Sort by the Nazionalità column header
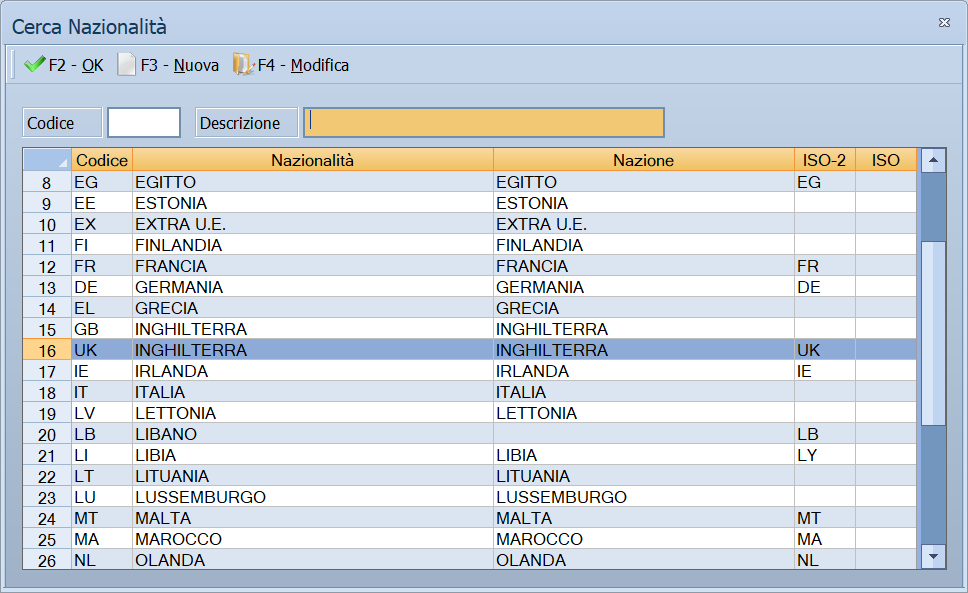The width and height of the screenshot is (968, 593). click(313, 160)
